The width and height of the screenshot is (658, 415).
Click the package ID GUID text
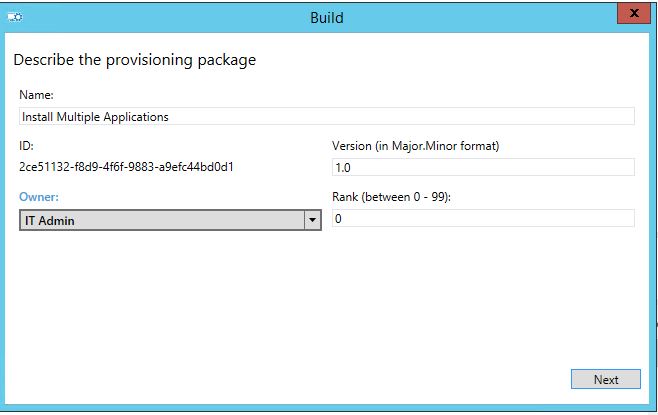click(126, 167)
